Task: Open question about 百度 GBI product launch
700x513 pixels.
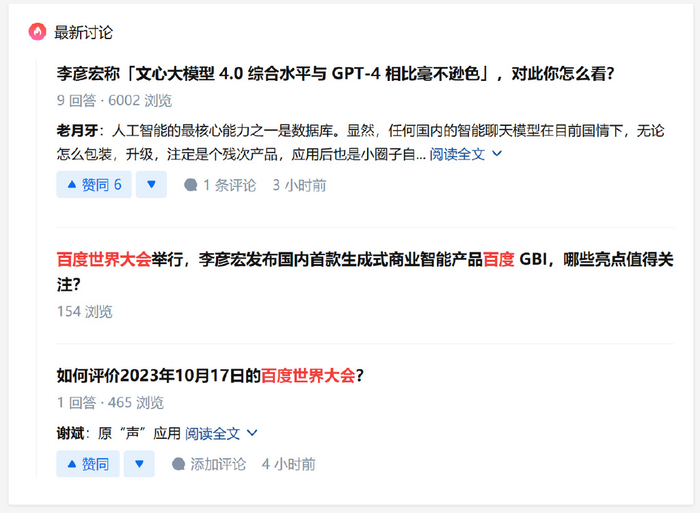Action: pos(365,271)
